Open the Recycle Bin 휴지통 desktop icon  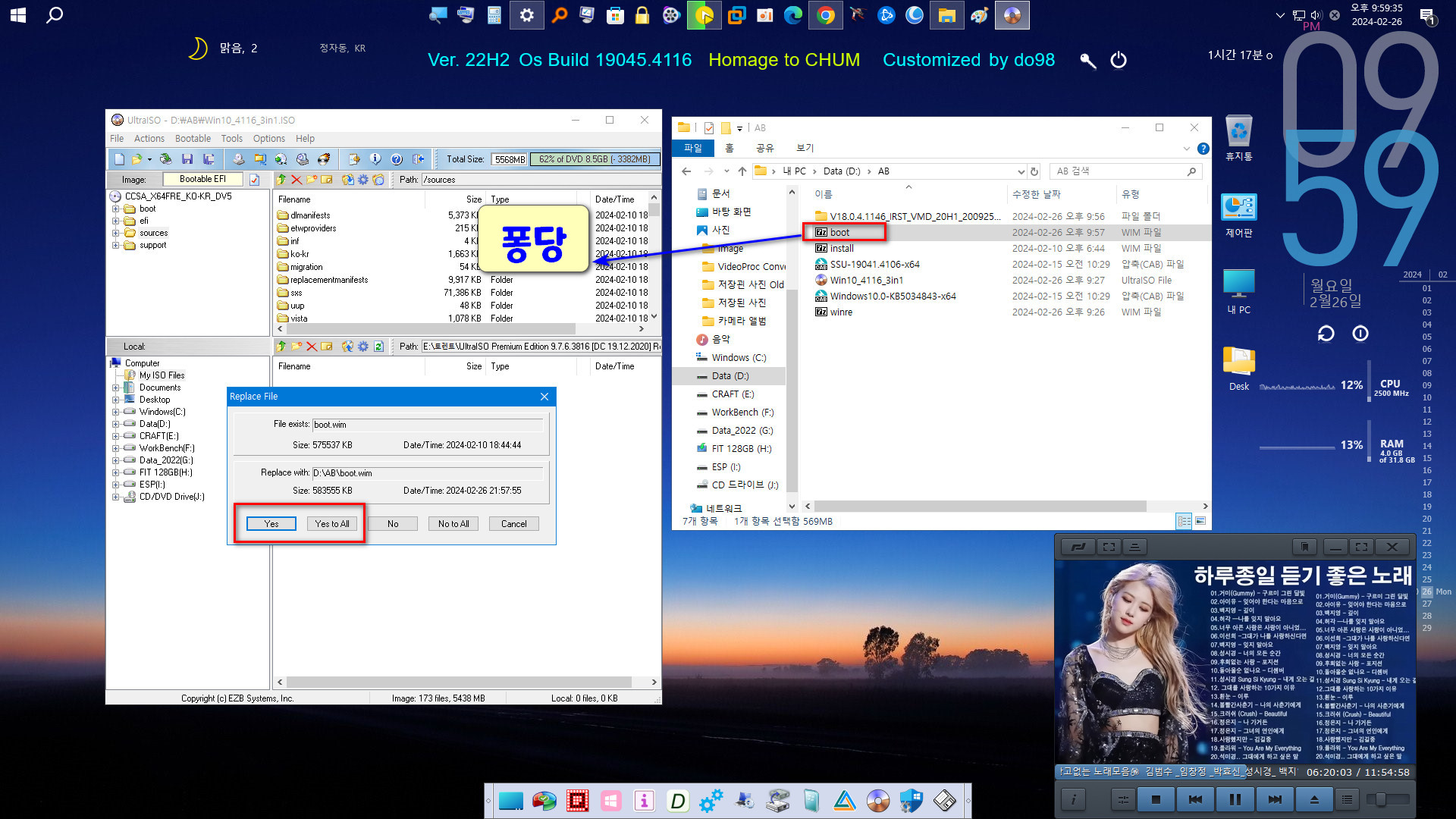[x=1238, y=138]
